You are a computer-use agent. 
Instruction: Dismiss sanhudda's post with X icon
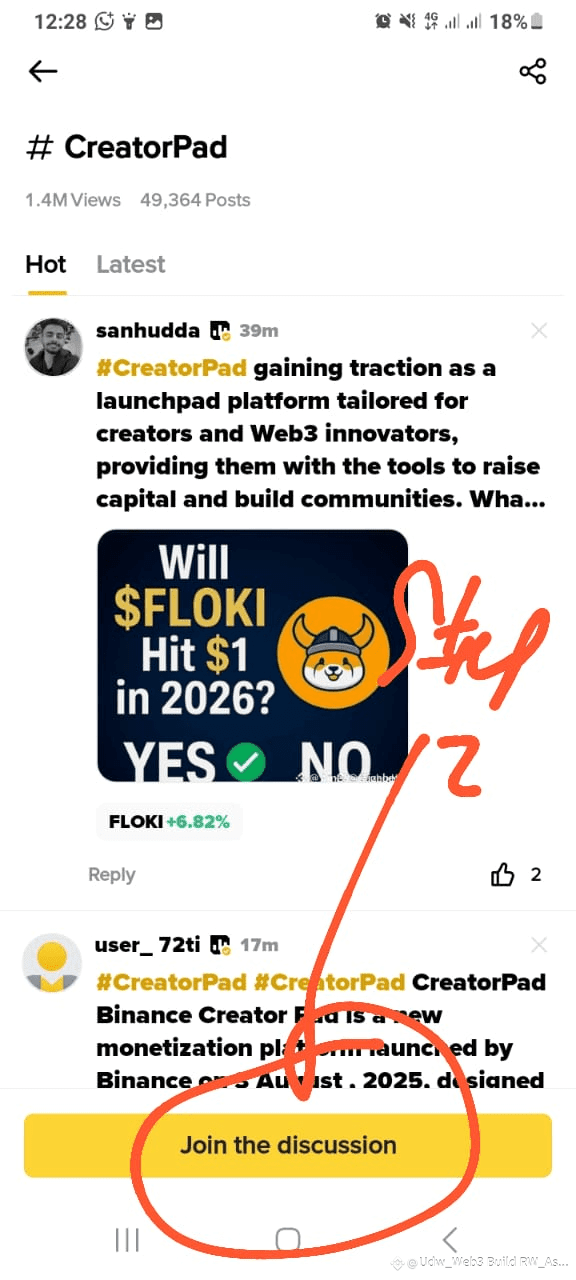click(539, 330)
